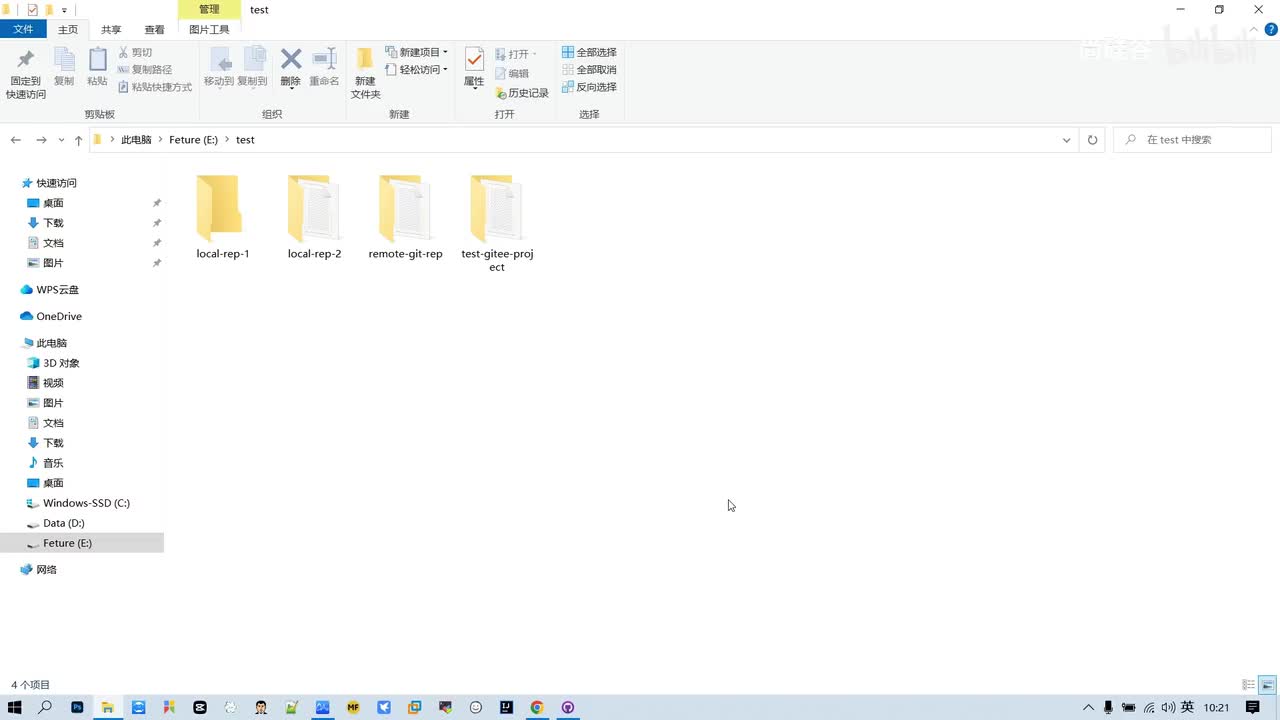The height and width of the screenshot is (720, 1280).
Task: Open the File (文件) menu
Action: click(23, 30)
